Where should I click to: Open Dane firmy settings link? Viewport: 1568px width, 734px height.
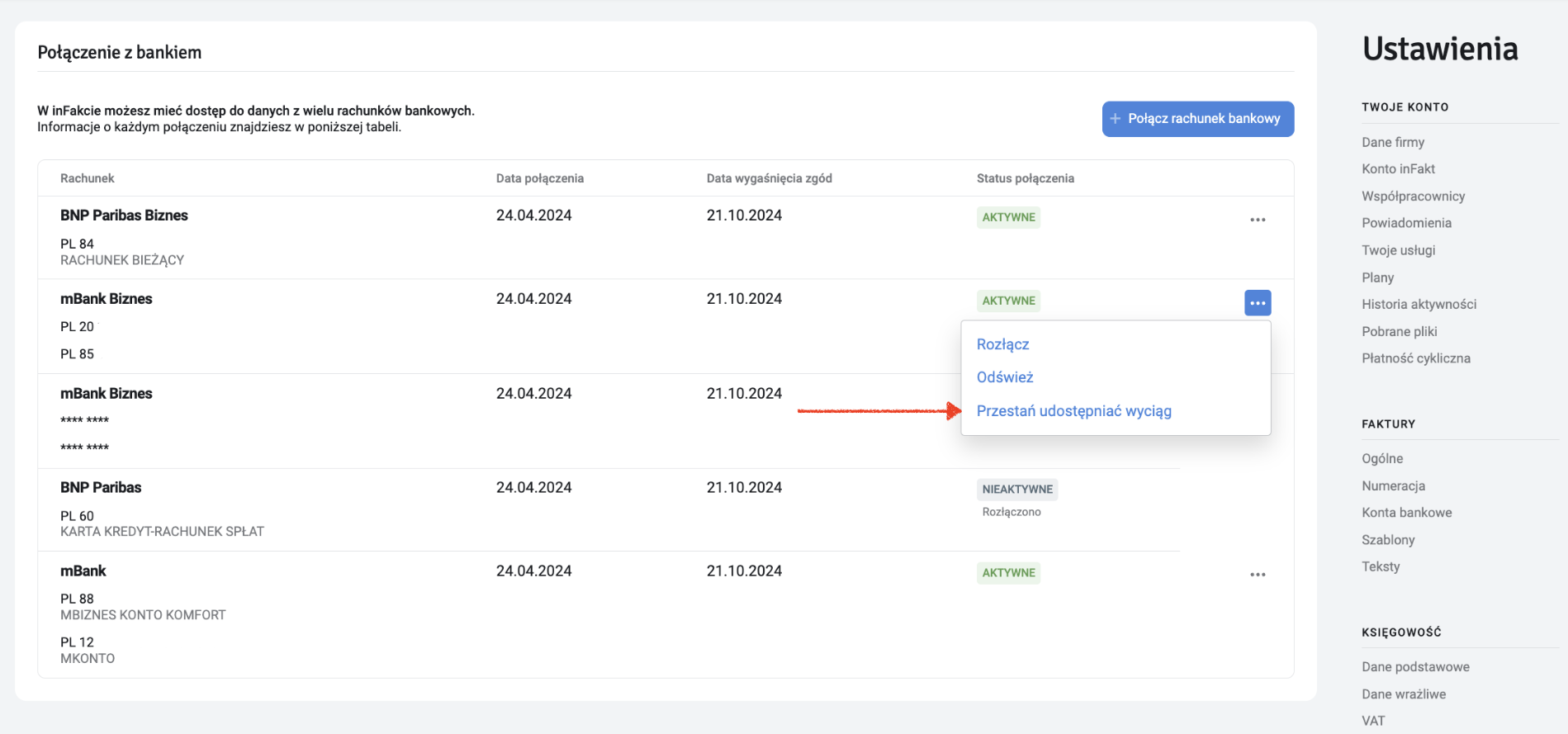tap(1393, 142)
